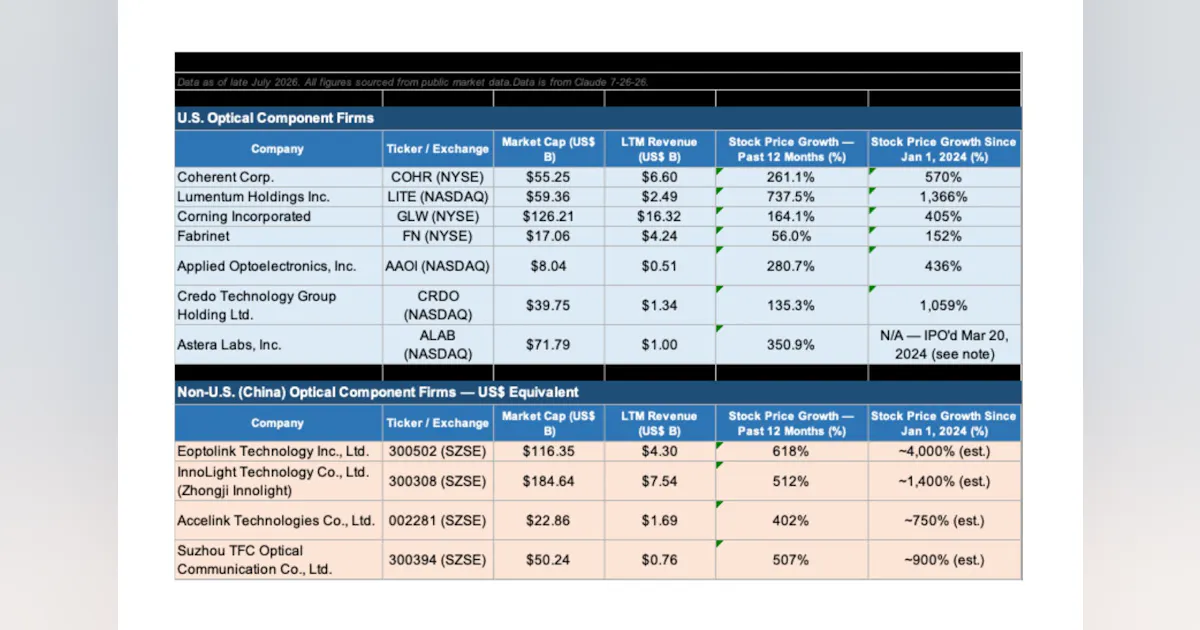Click Applied Optoelectronics' "$0.51" revenue cell
The height and width of the screenshot is (630, 1200).
point(660,266)
